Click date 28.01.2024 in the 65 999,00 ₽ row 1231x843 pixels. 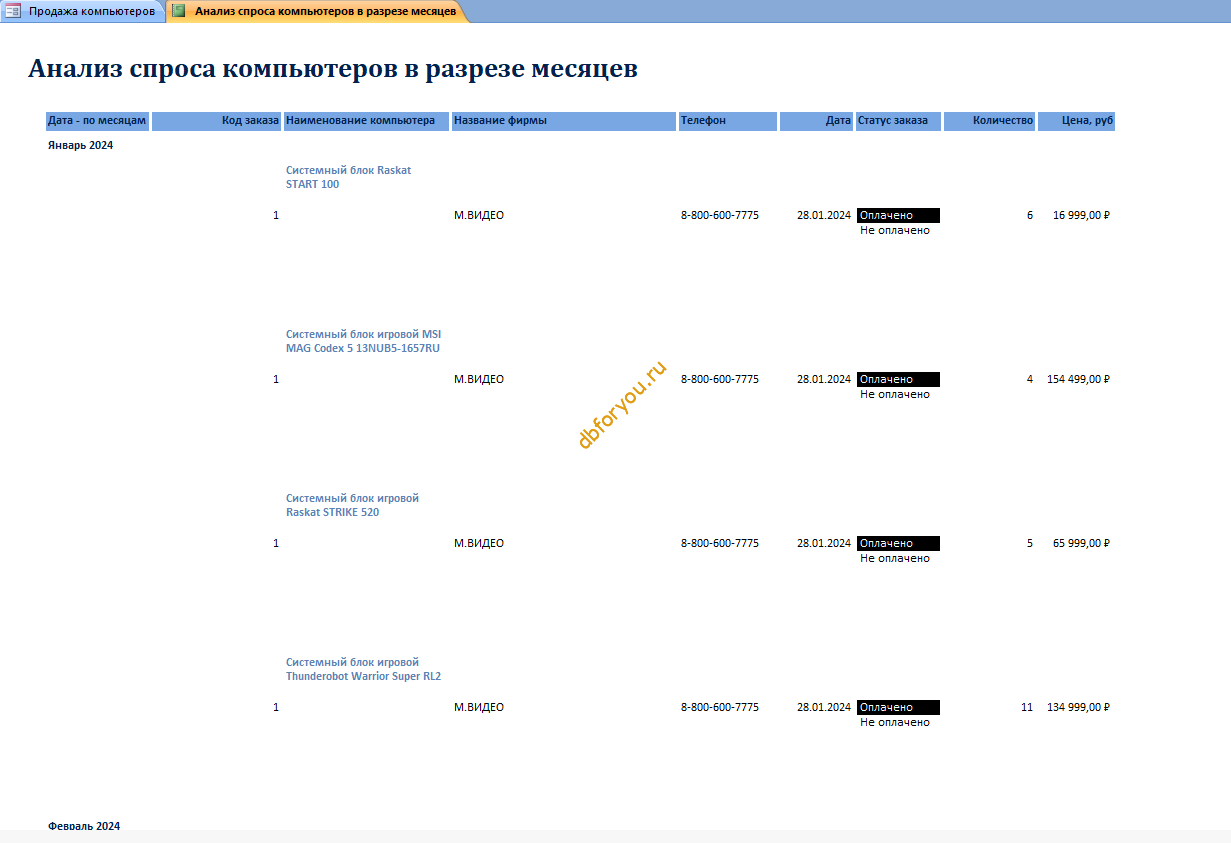click(x=824, y=543)
